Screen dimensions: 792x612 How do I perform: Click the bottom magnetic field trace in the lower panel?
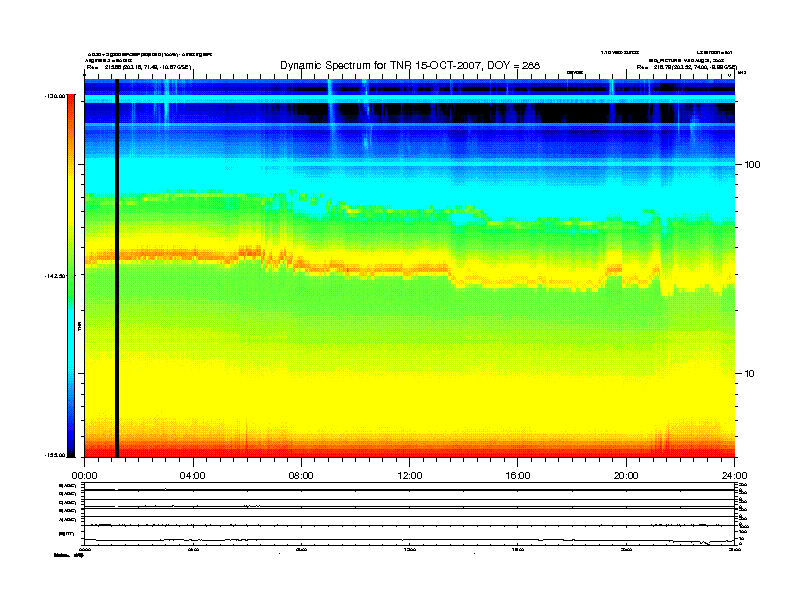coord(409,541)
